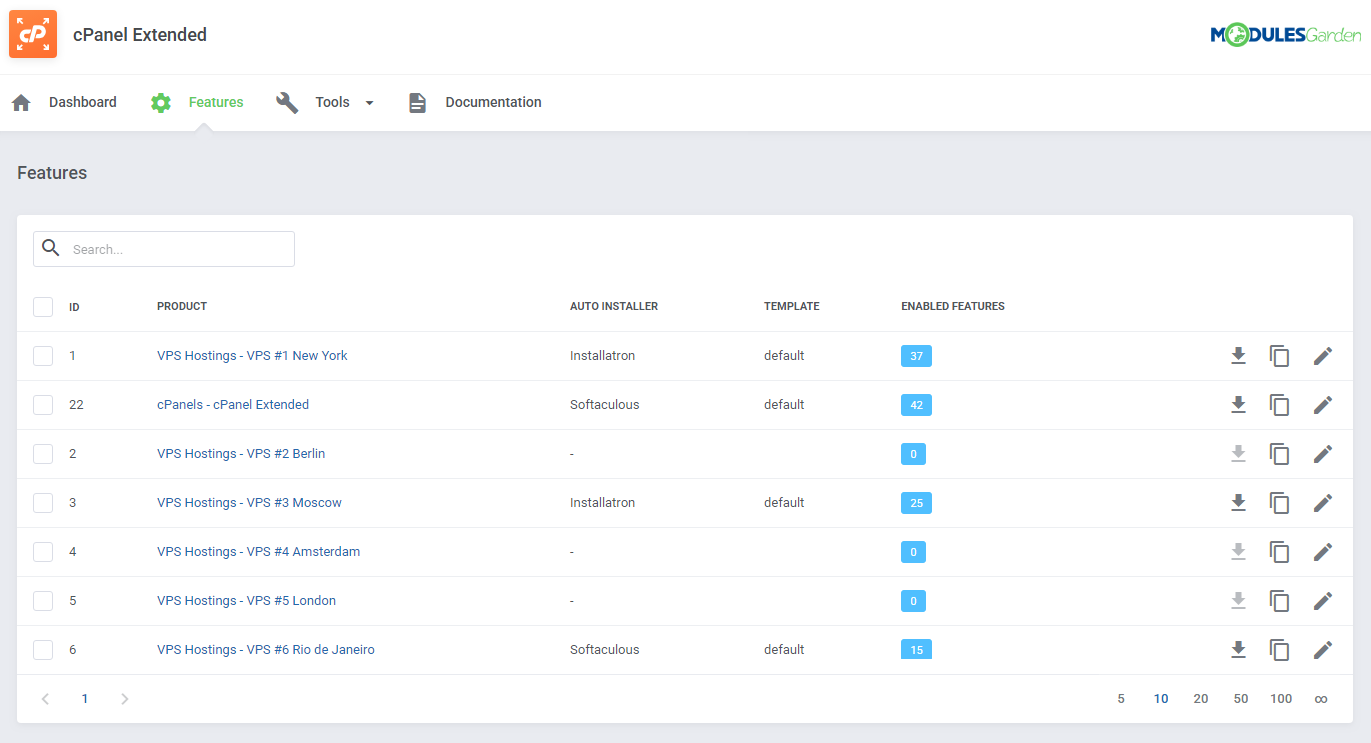The image size is (1371, 743).
Task: Open the Dashboard tab
Action: [x=82, y=102]
